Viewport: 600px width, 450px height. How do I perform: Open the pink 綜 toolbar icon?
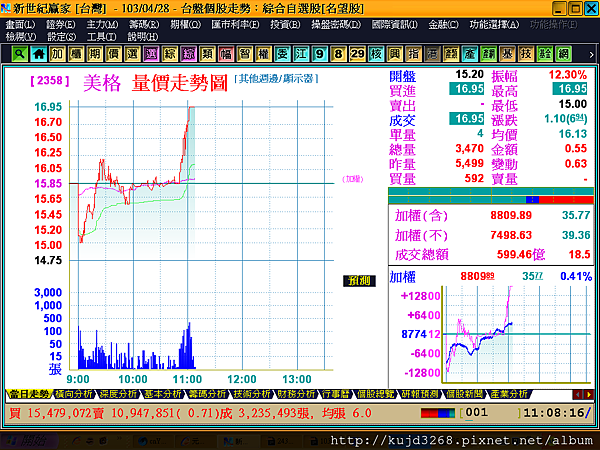click(x=188, y=54)
